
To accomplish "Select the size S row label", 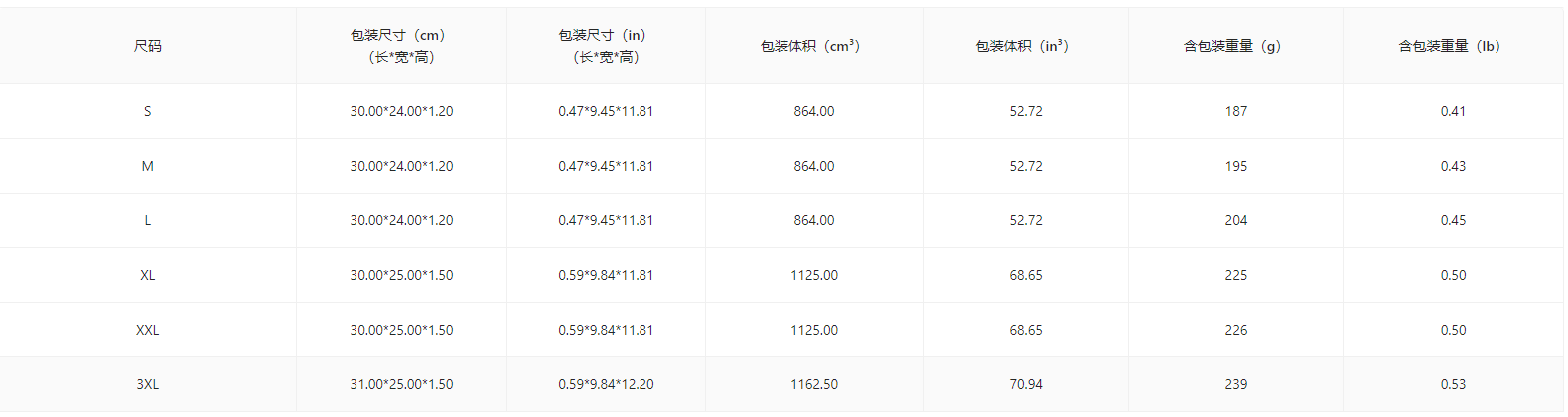I will [x=148, y=111].
